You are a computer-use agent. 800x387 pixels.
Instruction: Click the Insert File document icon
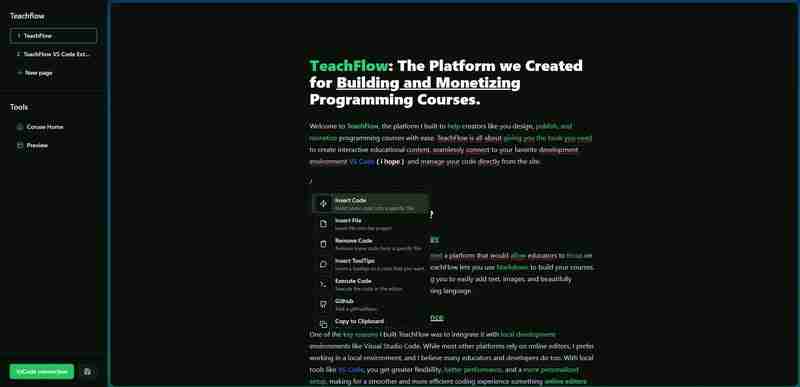click(323, 224)
